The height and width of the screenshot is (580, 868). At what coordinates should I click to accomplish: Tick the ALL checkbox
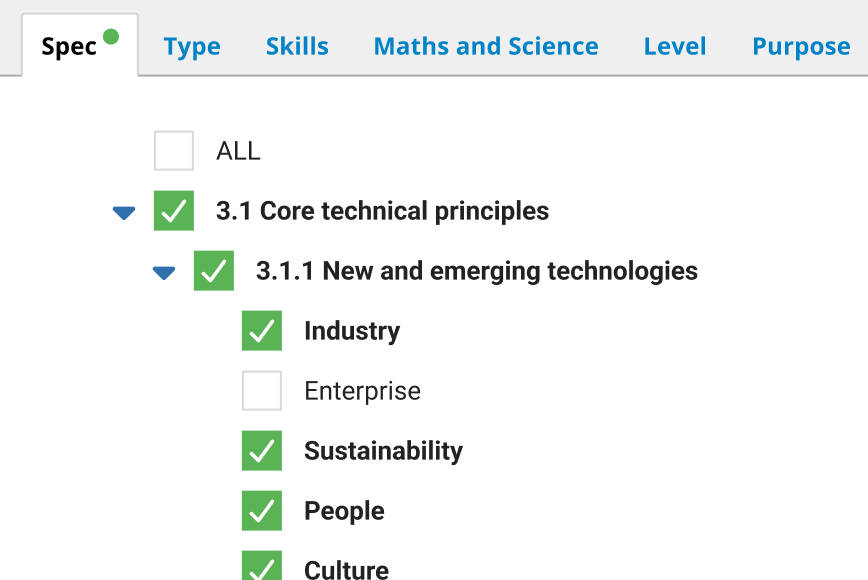pos(174,151)
